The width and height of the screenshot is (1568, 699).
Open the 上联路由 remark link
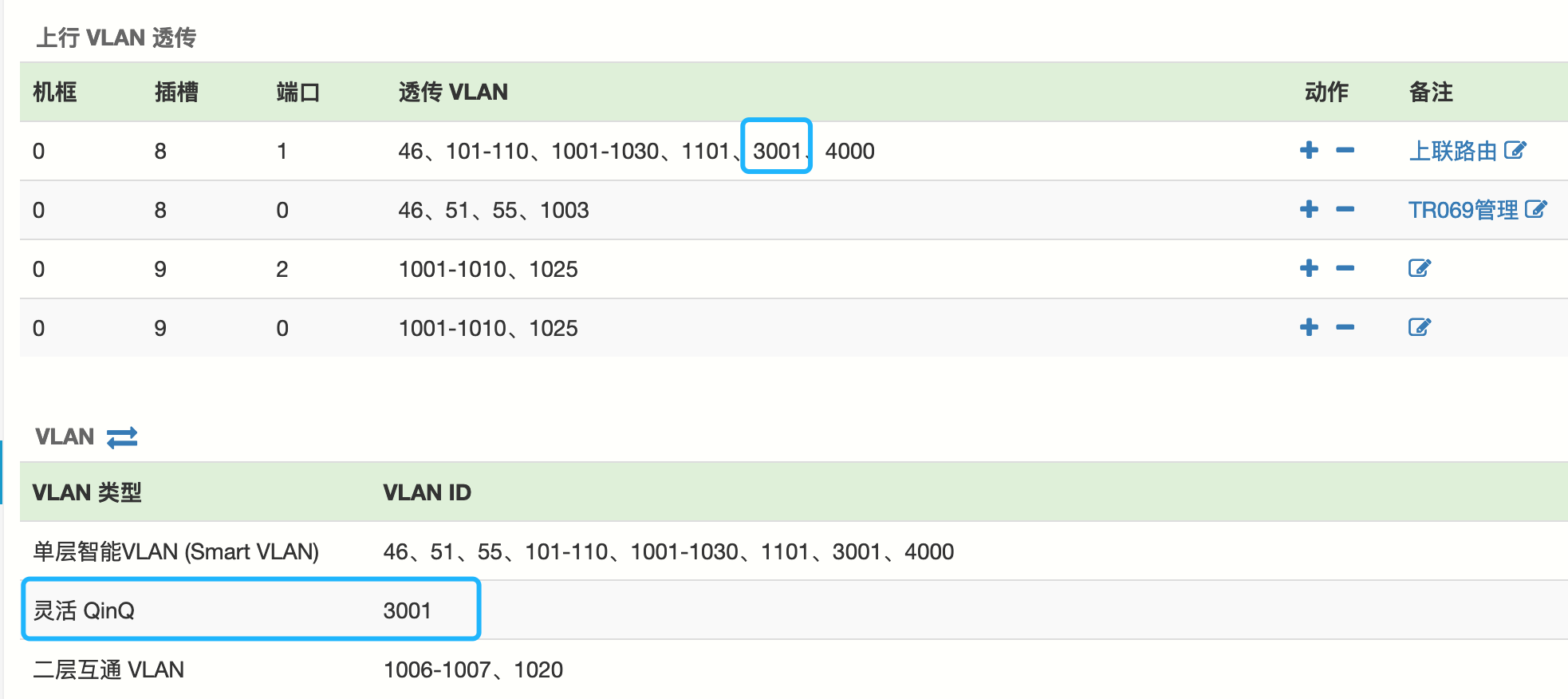tap(1452, 151)
